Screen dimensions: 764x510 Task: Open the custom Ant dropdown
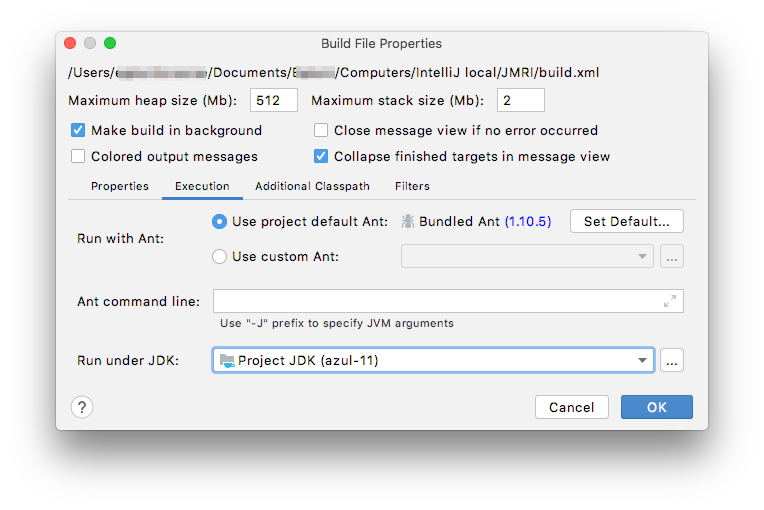pos(641,257)
